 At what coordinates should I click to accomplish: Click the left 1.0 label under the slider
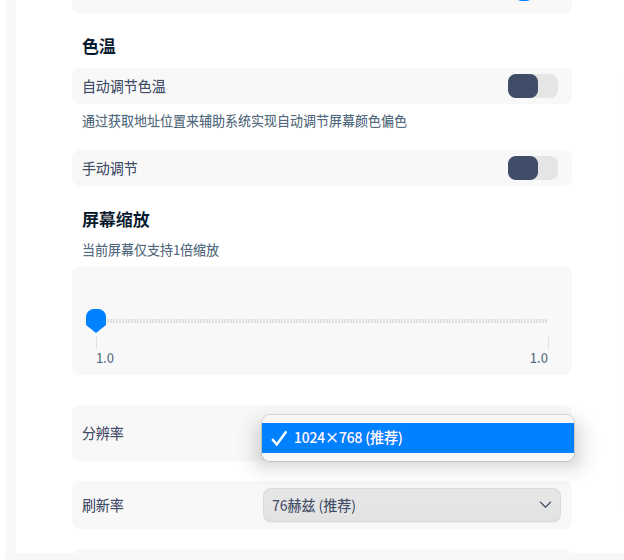pos(105,358)
